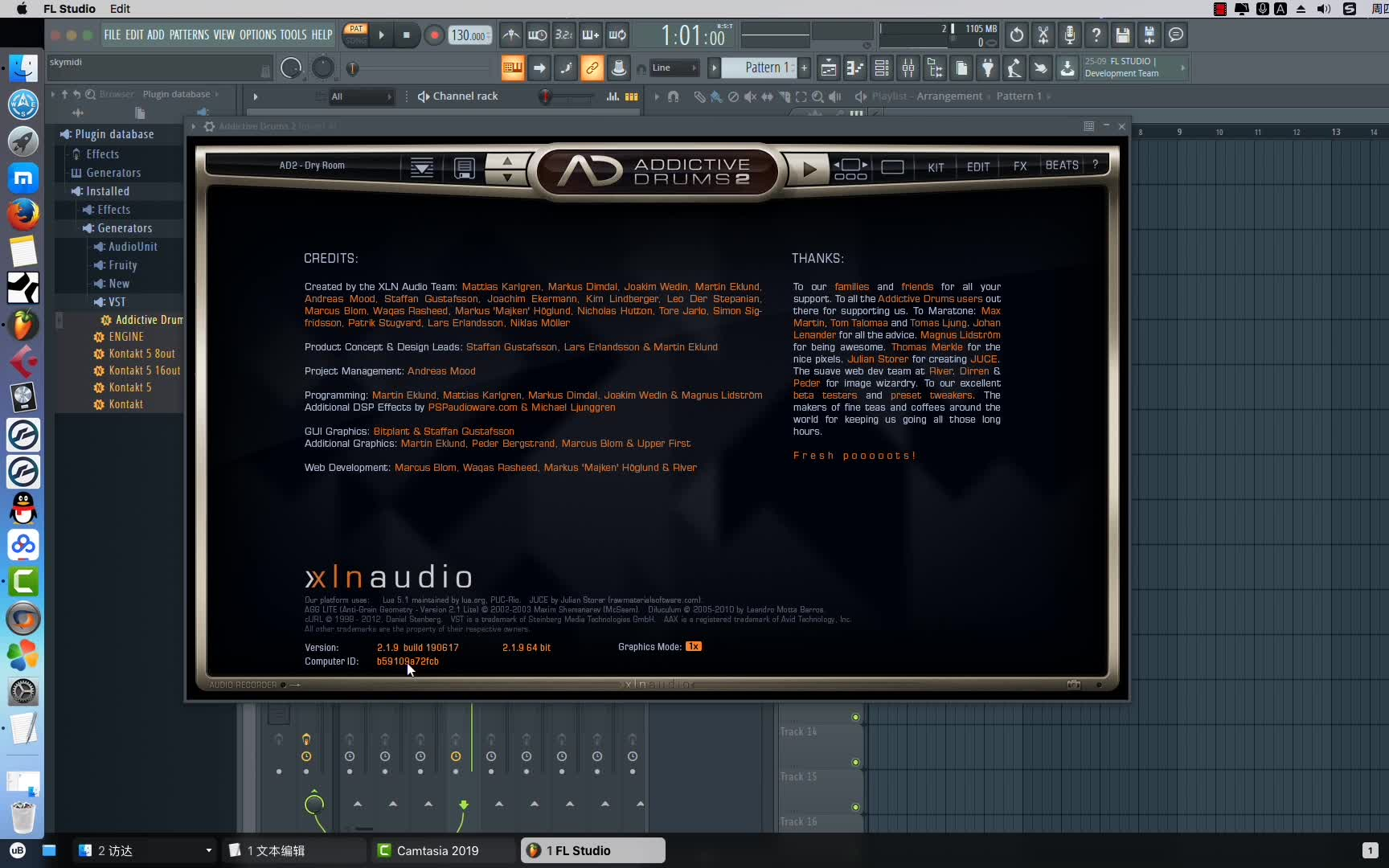Toggle typing keyboard to piano icon

[512, 68]
